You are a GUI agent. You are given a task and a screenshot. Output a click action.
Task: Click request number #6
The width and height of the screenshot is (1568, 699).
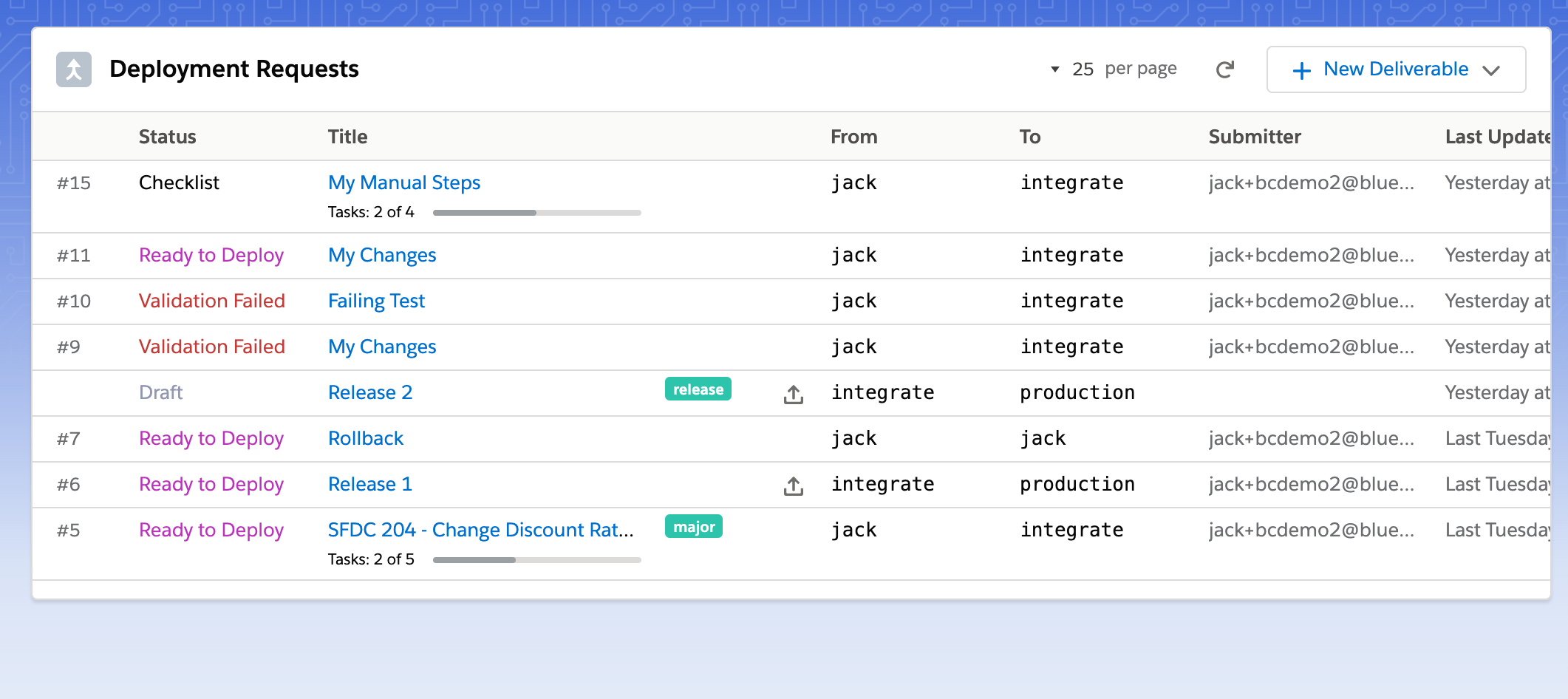tap(69, 484)
